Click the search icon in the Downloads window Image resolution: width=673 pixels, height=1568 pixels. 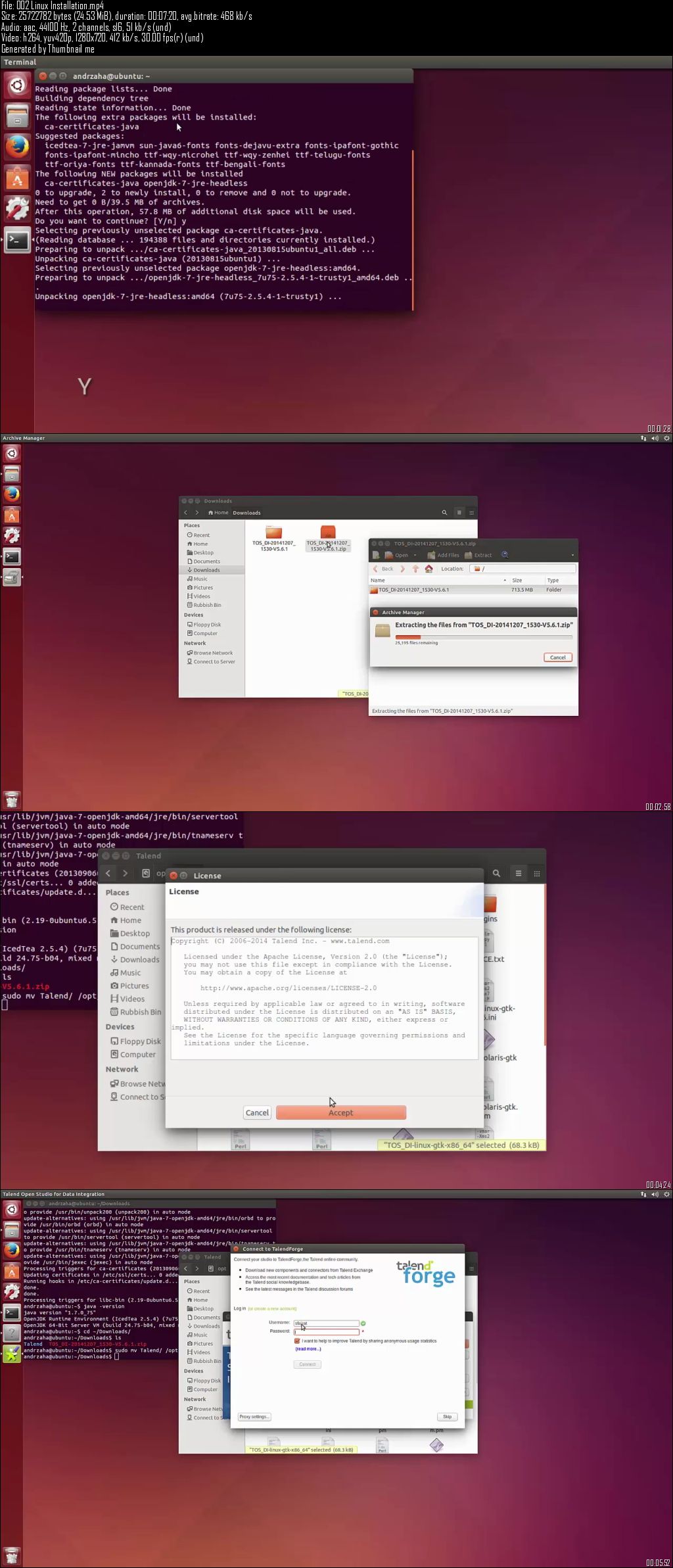tap(444, 513)
